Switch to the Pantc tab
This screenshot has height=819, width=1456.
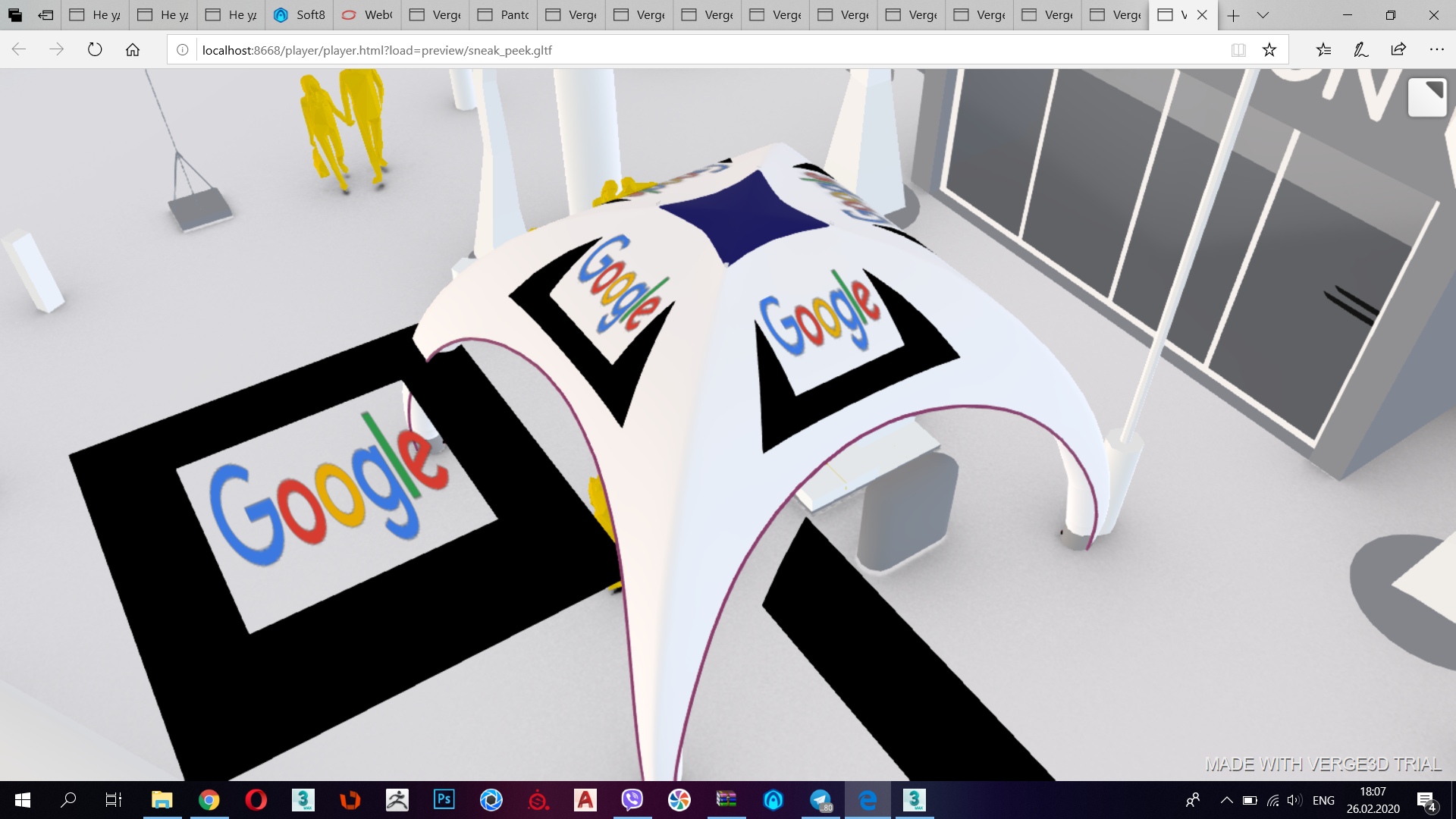(x=504, y=15)
